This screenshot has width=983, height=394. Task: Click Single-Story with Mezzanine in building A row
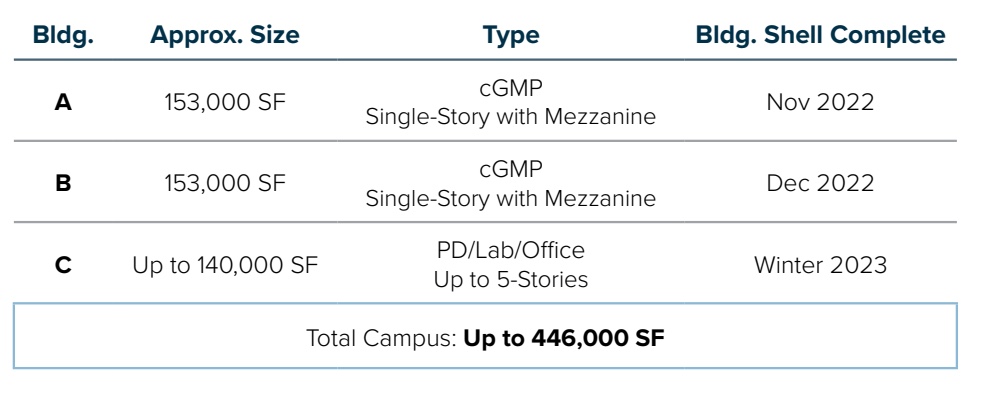[x=510, y=117]
